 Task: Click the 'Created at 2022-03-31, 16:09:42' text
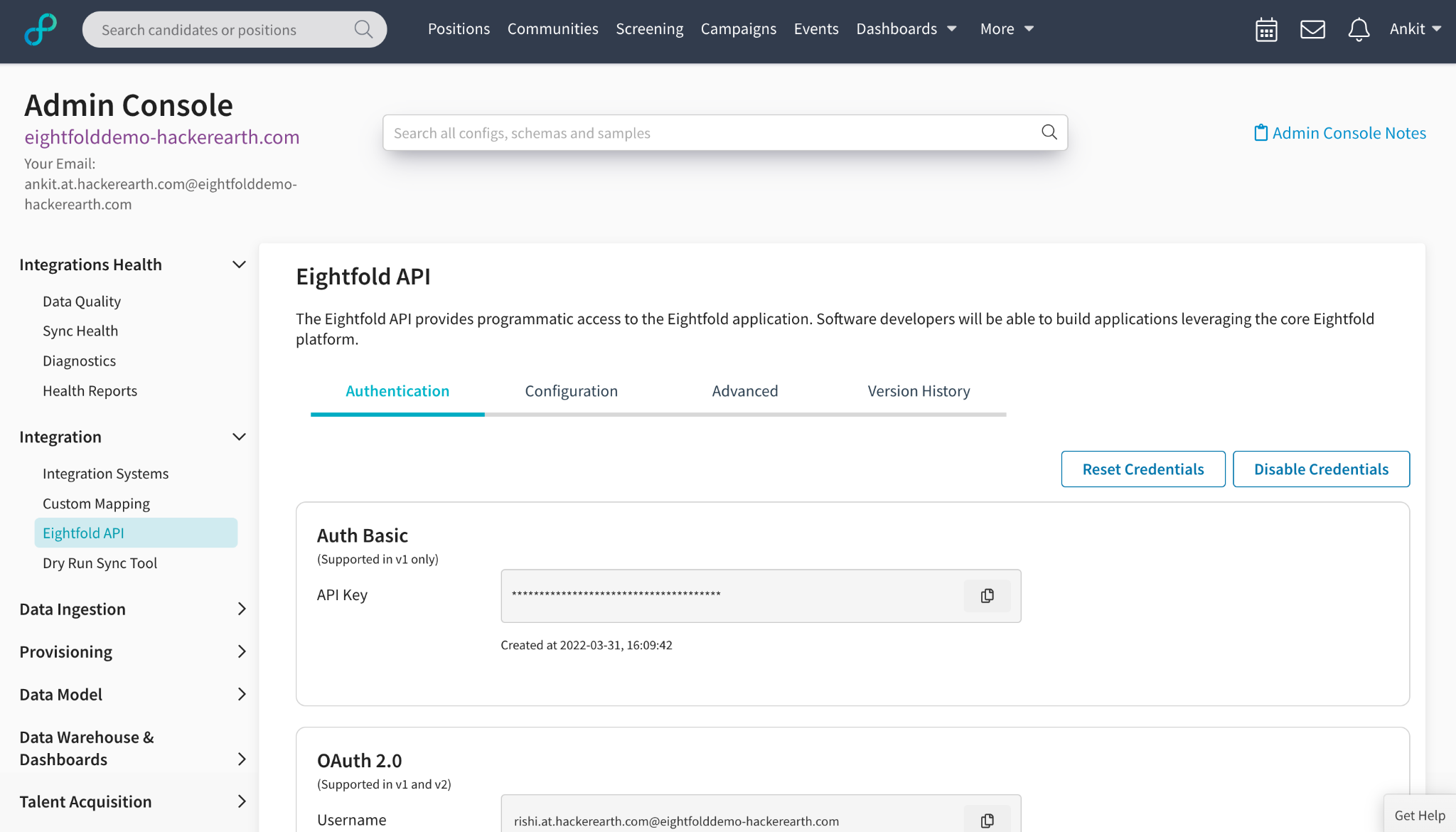pos(586,645)
